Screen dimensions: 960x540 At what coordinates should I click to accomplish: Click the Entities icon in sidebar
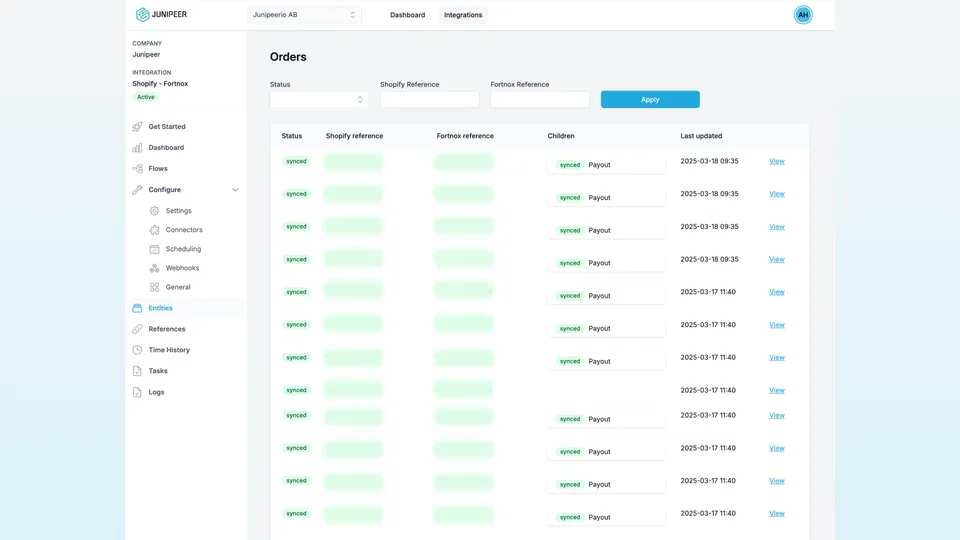(x=137, y=308)
